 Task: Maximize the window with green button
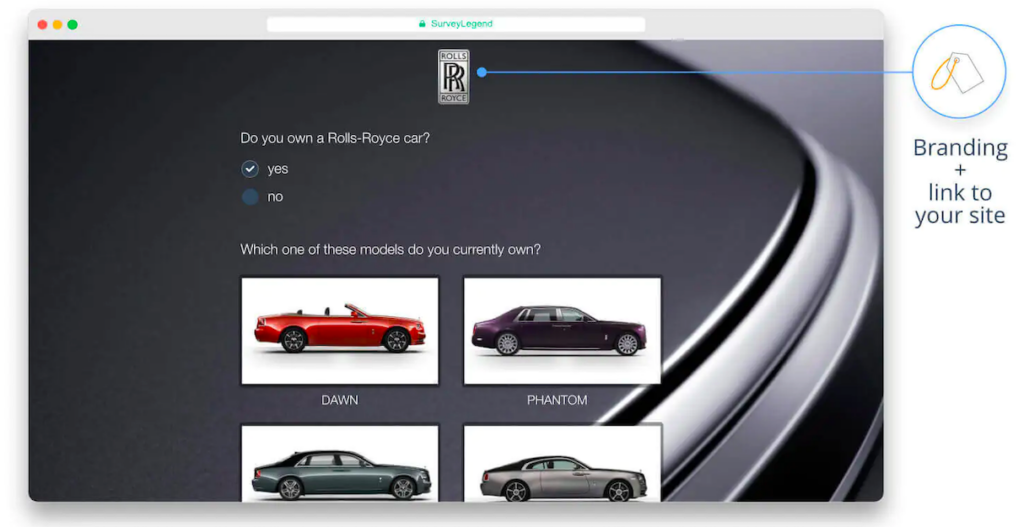coord(72,25)
